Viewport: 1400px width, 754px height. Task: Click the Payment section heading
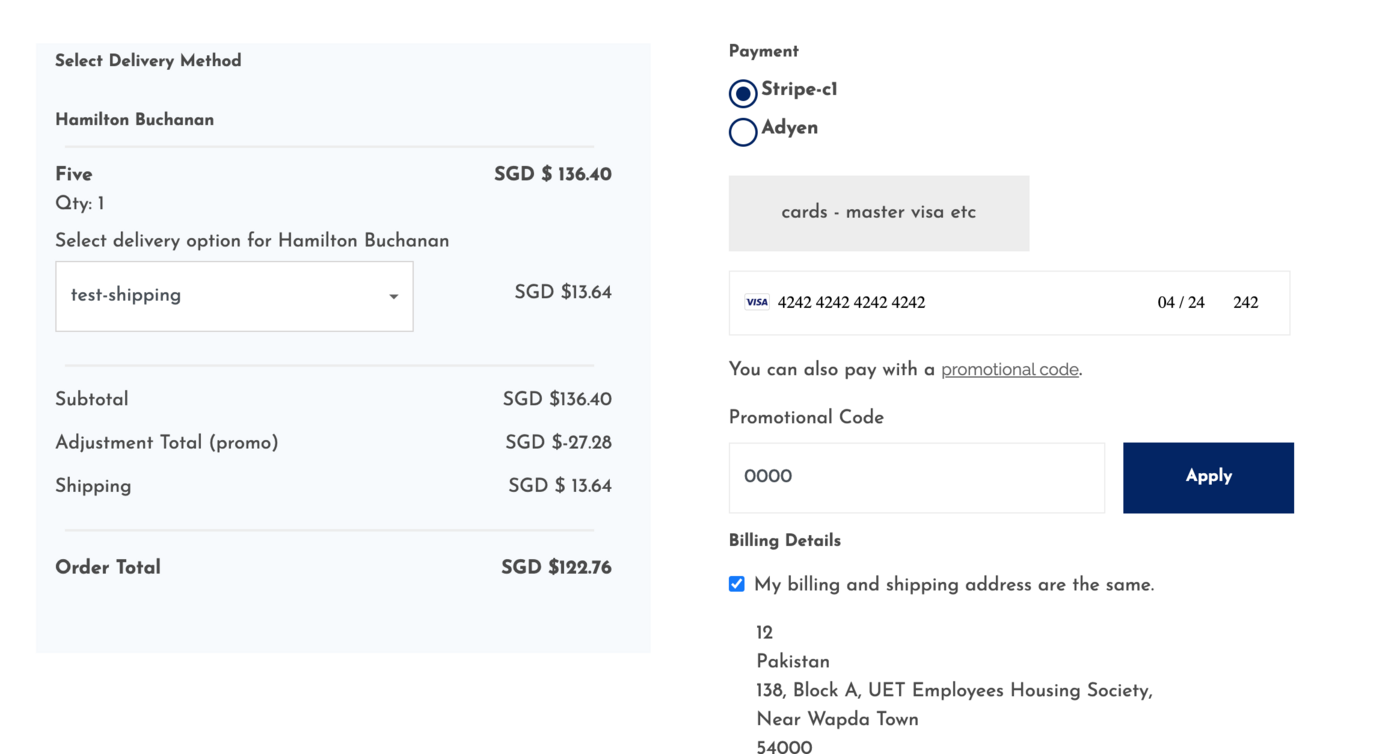click(764, 52)
